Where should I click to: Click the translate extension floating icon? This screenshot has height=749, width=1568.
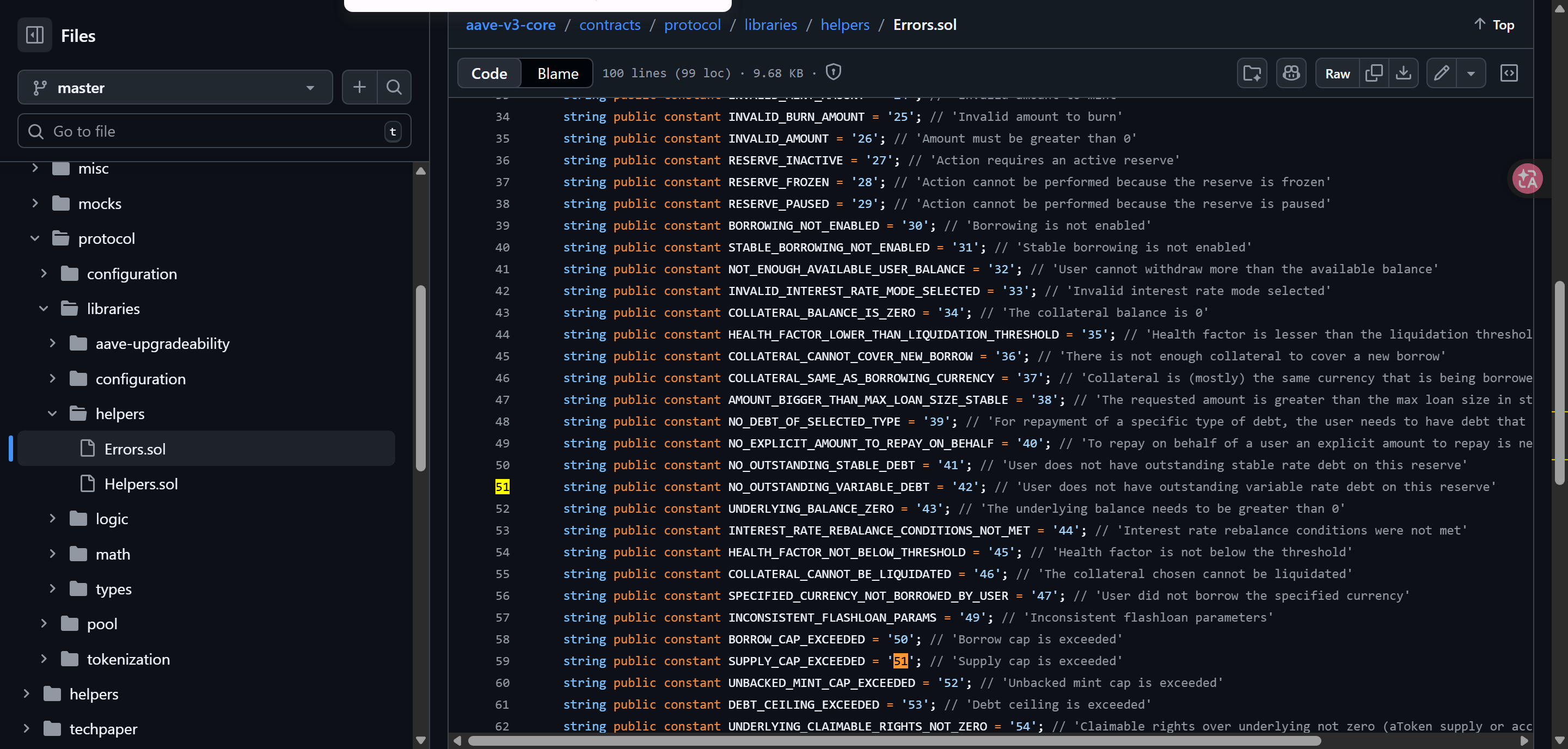pos(1527,179)
